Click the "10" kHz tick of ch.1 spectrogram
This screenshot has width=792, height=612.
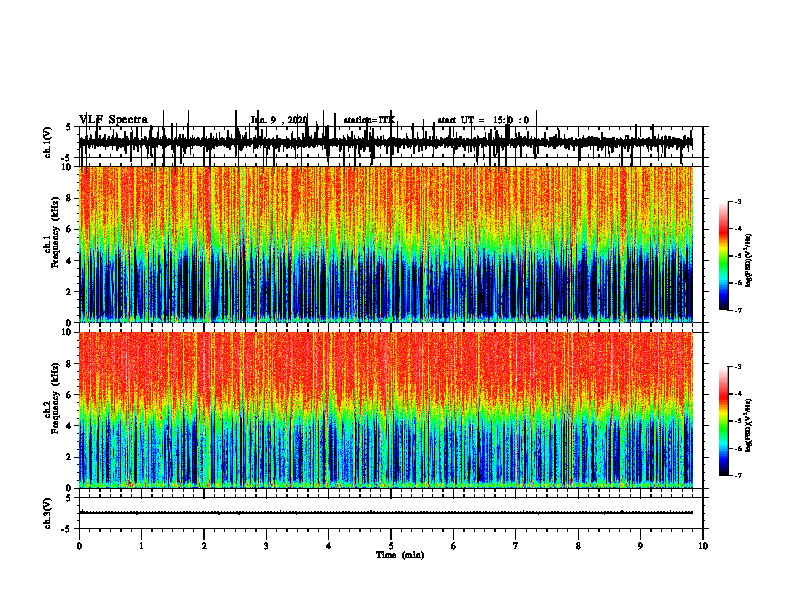pos(68,167)
